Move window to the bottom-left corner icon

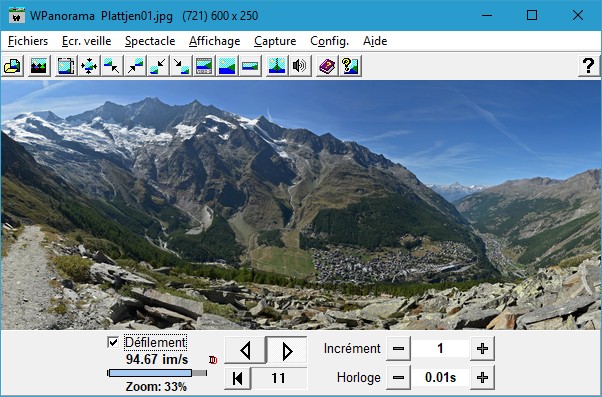click(x=158, y=66)
